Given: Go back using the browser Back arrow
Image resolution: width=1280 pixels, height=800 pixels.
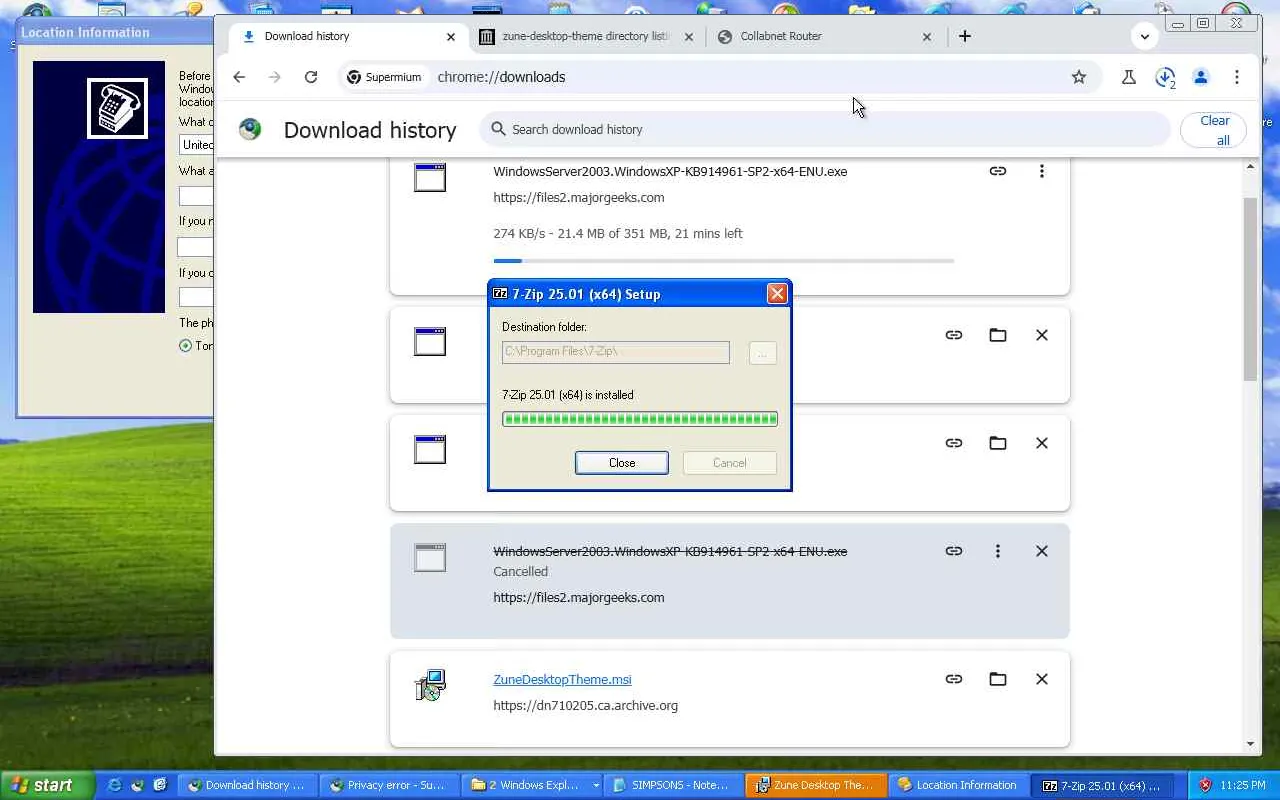Looking at the screenshot, I should click(239, 77).
